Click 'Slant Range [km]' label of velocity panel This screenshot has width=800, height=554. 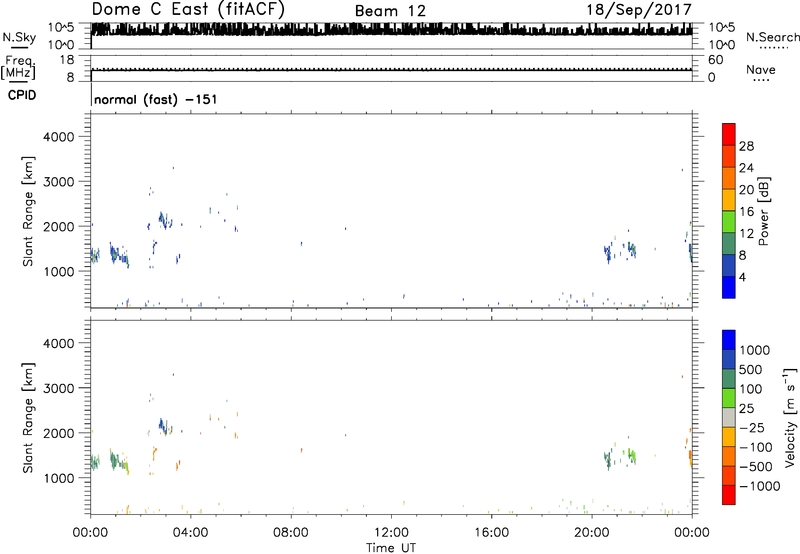coord(28,418)
